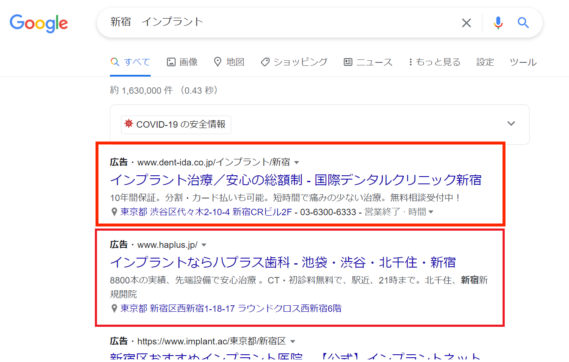Viewport: 569px width, 362px height.
Task: Expand the 営業終了・時間 hours dropdown
Action: coord(399,212)
